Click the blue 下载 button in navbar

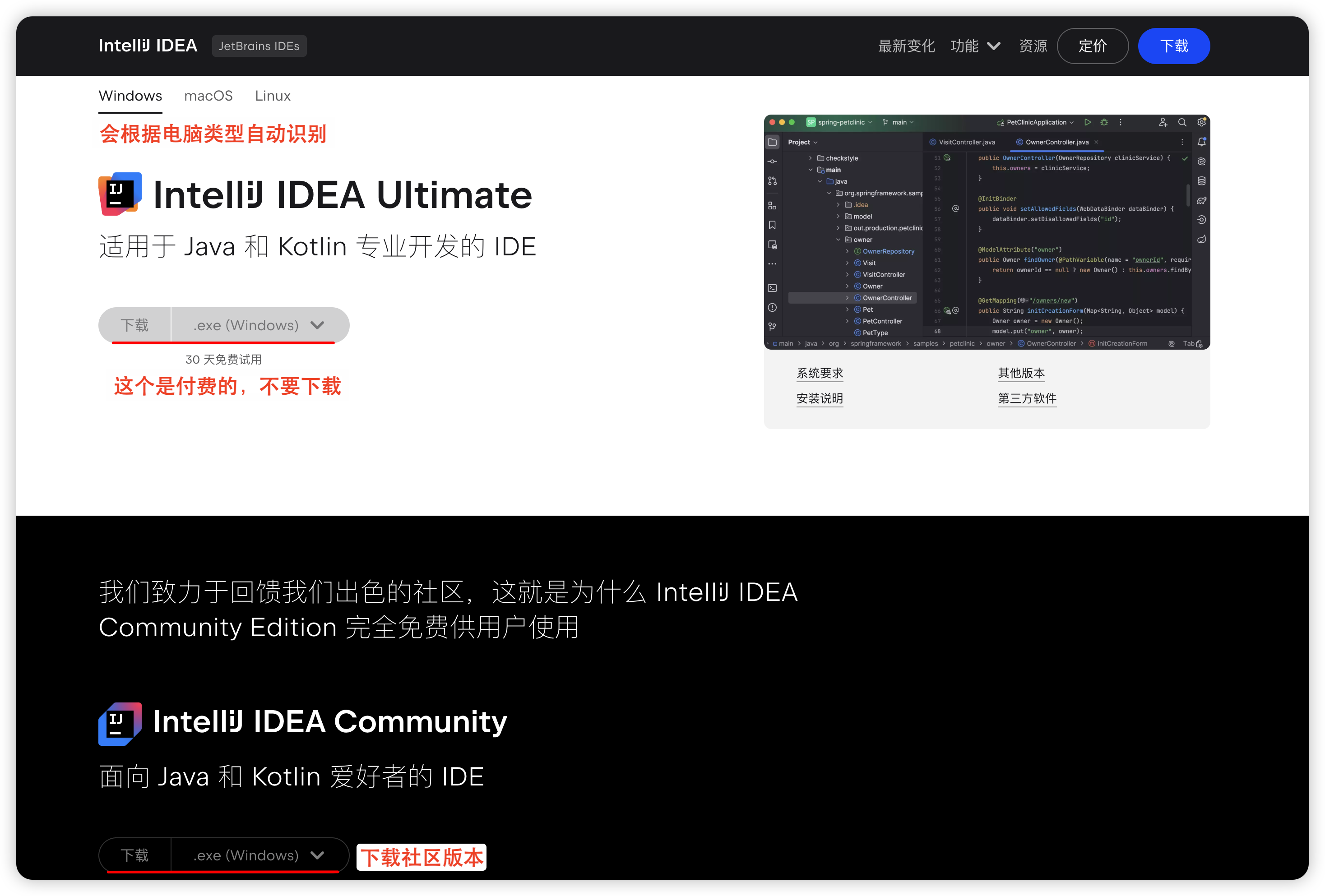click(1174, 46)
